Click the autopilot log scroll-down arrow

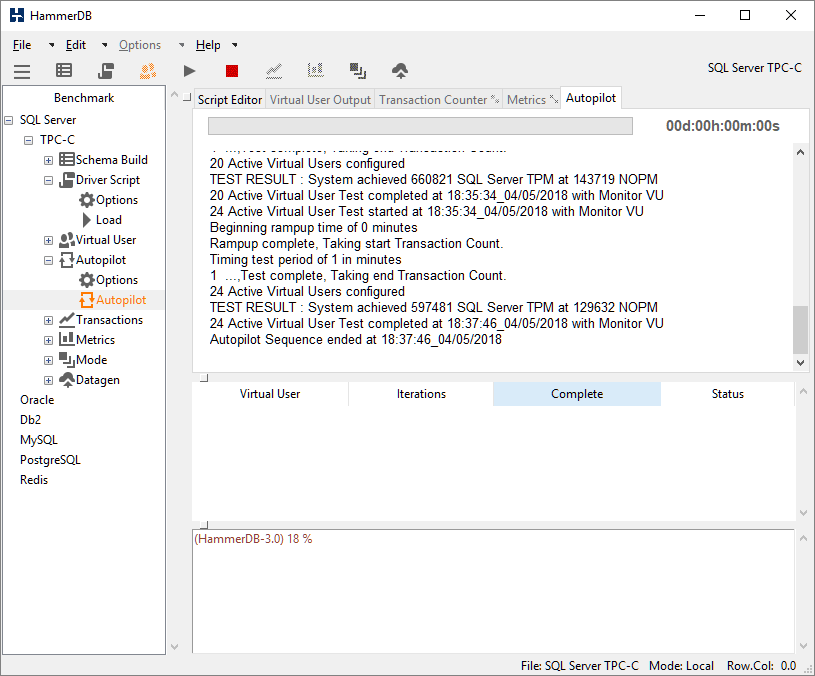800,363
